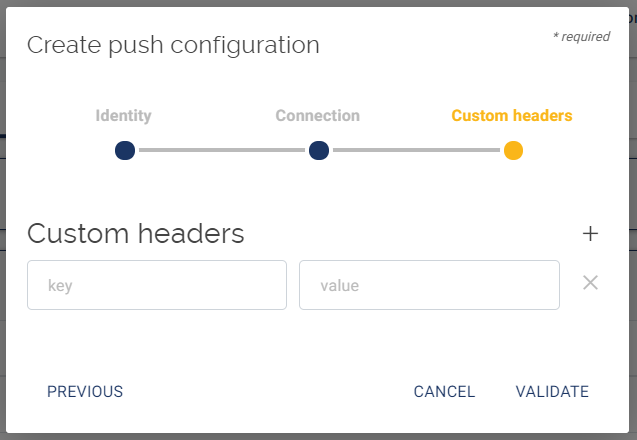Click the 'key' placeholder text
Viewport: 637px width, 440px height.
tap(60, 286)
